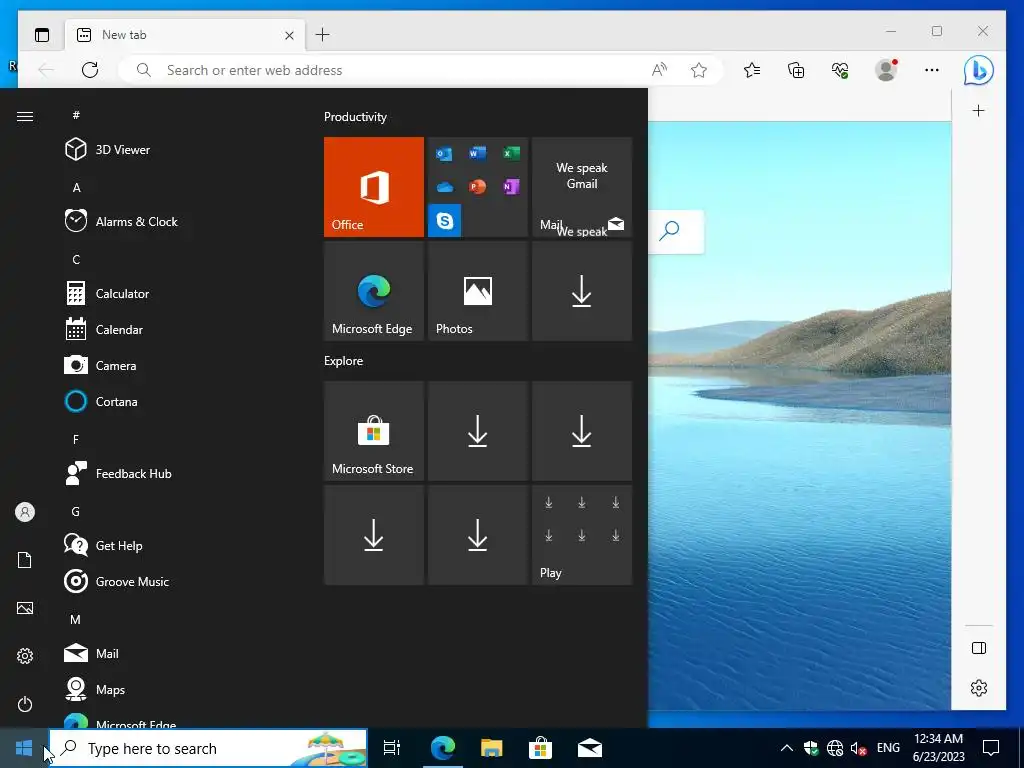Open the notification center

pyautogui.click(x=991, y=748)
